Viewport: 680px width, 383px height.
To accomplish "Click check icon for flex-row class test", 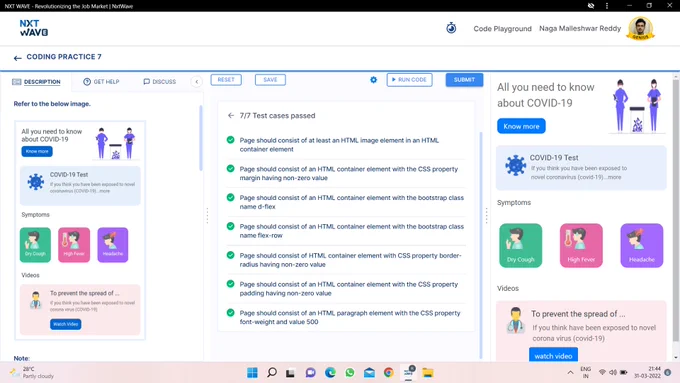I will 231,226.
